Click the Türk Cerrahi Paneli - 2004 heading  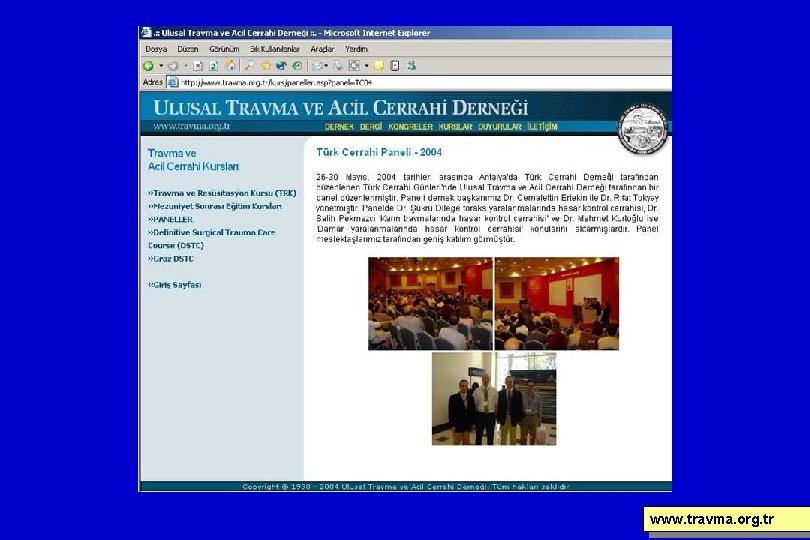coord(379,152)
